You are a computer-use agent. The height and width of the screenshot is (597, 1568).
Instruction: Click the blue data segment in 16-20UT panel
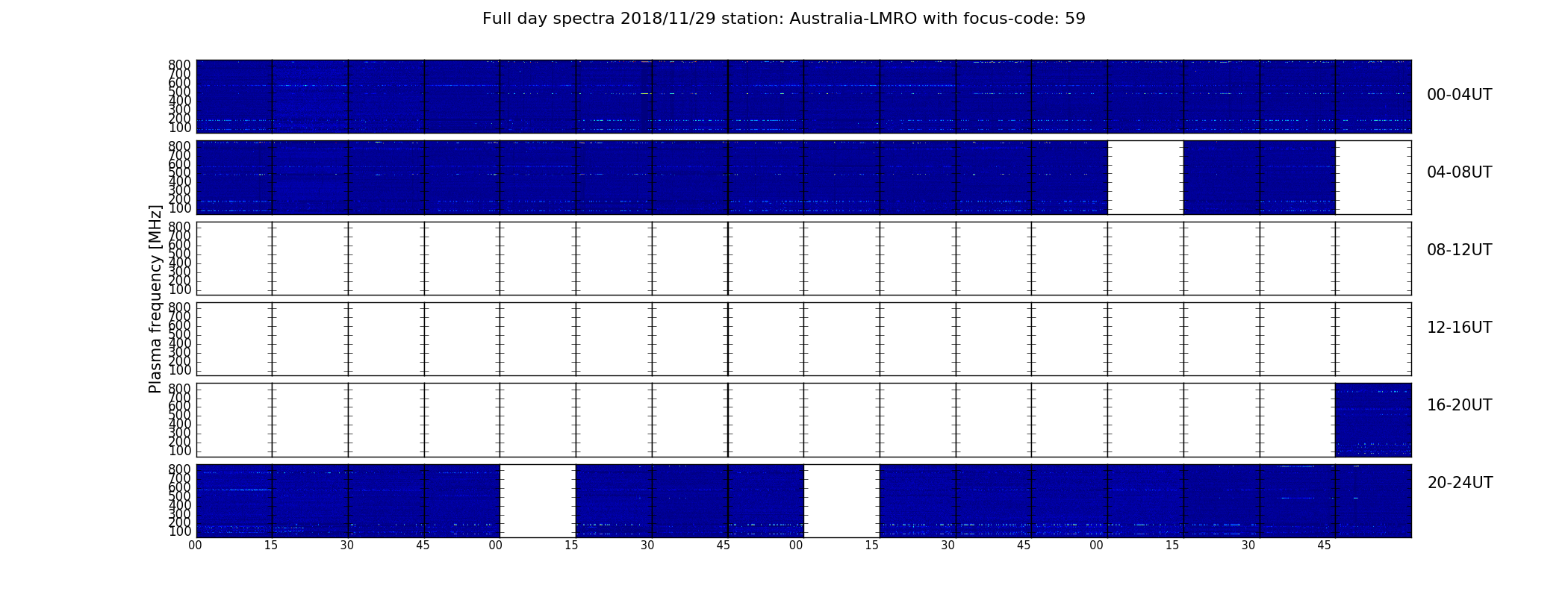click(1373, 419)
